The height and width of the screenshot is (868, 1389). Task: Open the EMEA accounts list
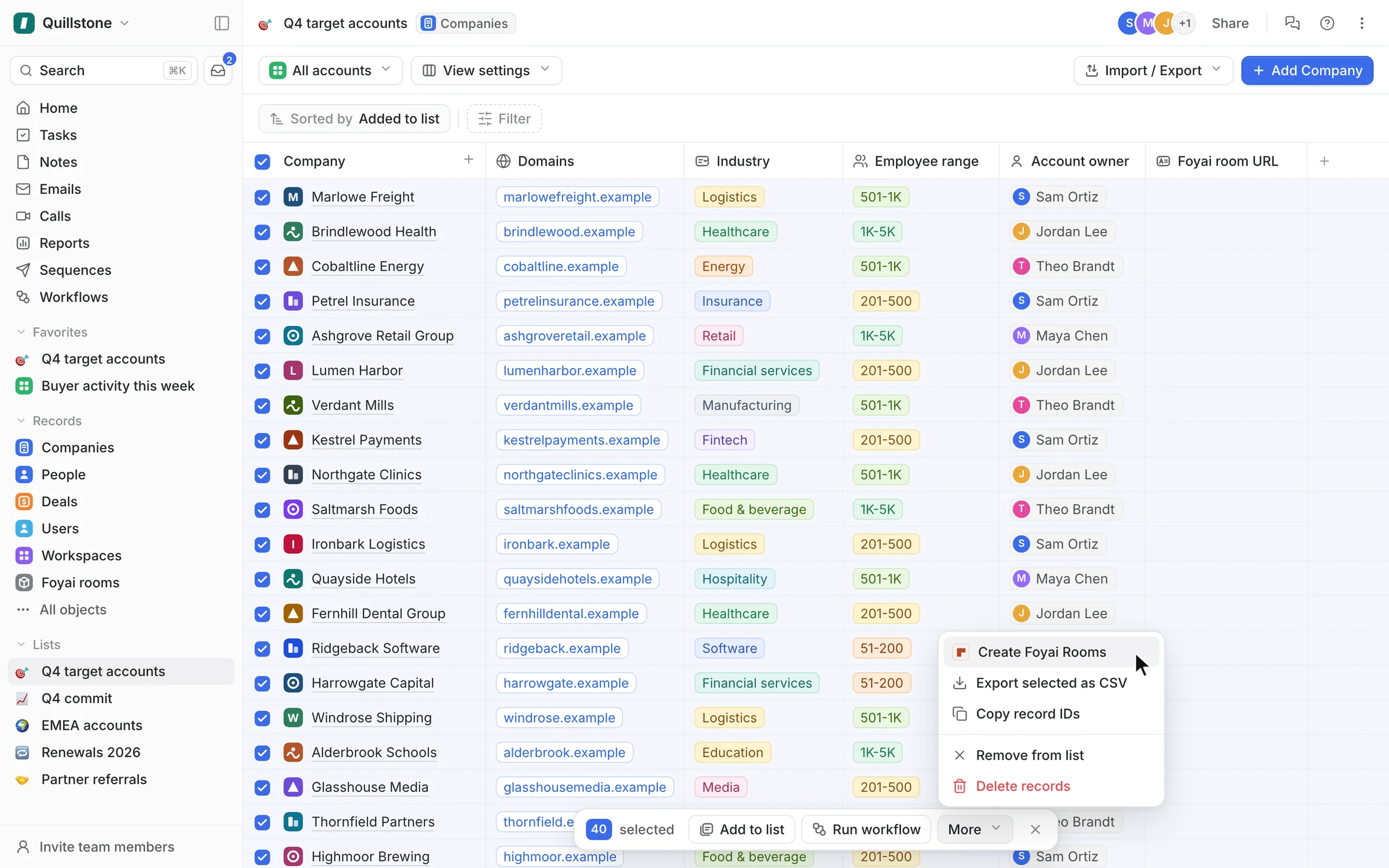click(91, 725)
